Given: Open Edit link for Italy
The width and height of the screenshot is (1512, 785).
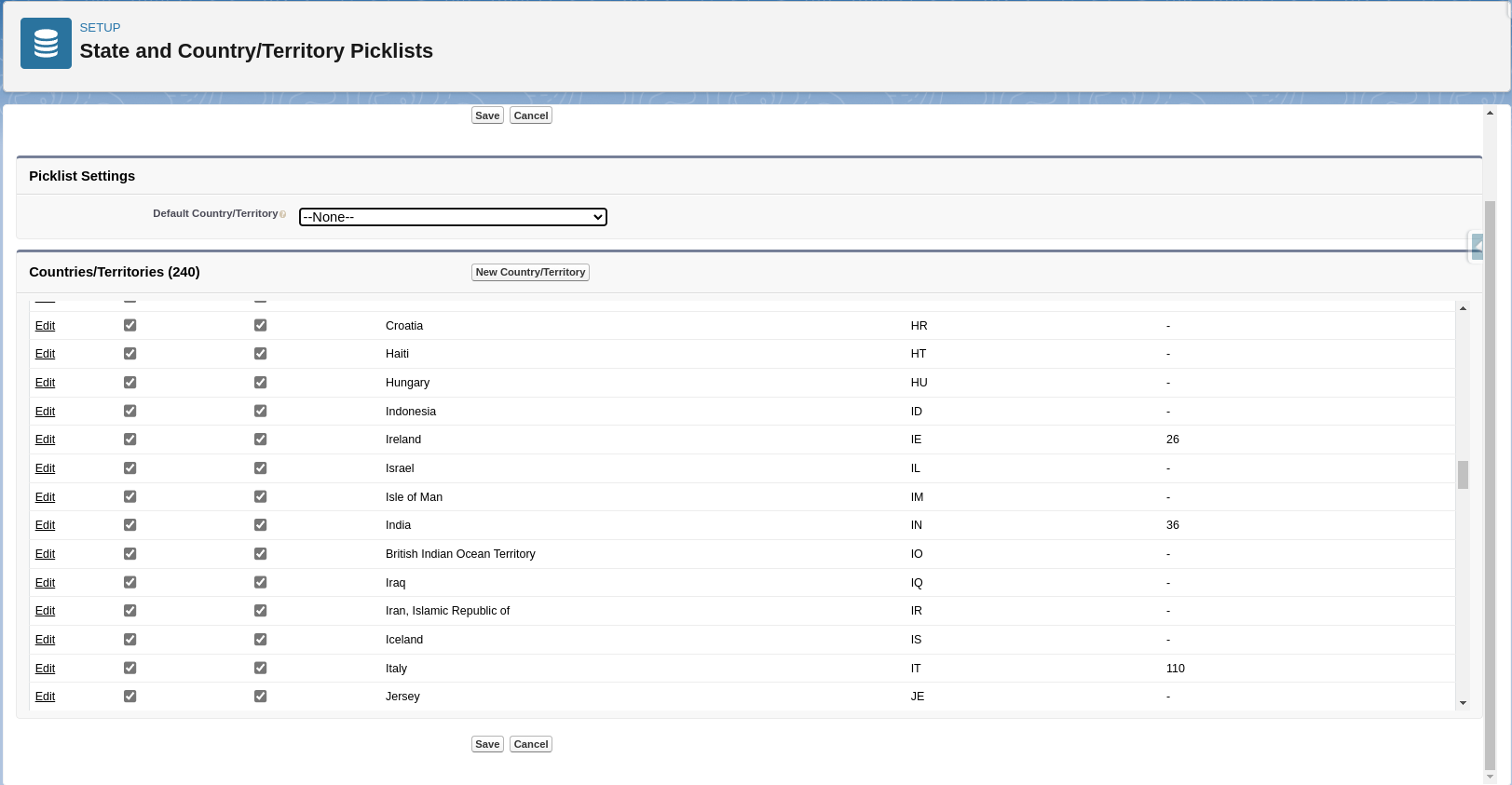Looking at the screenshot, I should [45, 669].
